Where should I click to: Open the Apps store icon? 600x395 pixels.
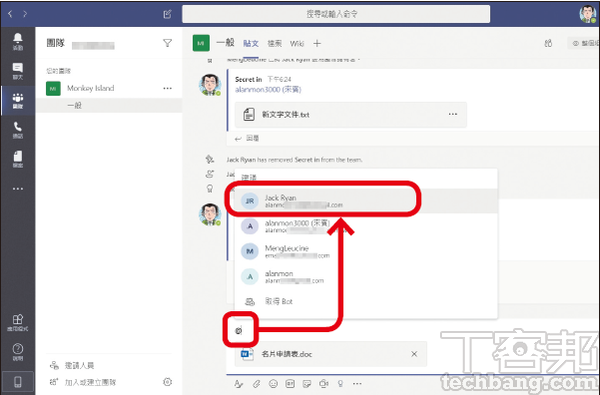coord(18,322)
